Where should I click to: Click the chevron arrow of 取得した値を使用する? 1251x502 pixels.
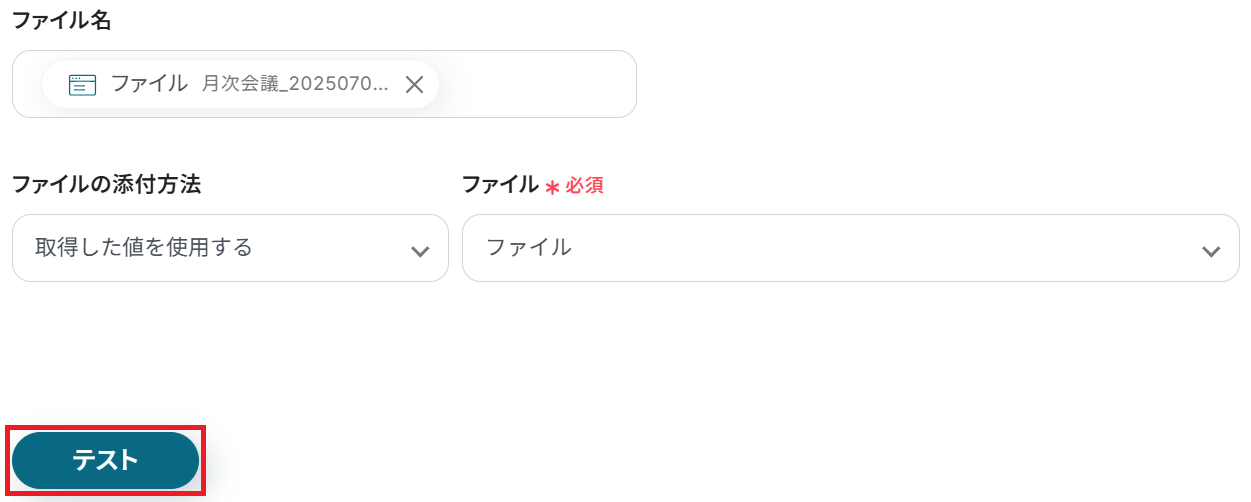click(x=420, y=251)
